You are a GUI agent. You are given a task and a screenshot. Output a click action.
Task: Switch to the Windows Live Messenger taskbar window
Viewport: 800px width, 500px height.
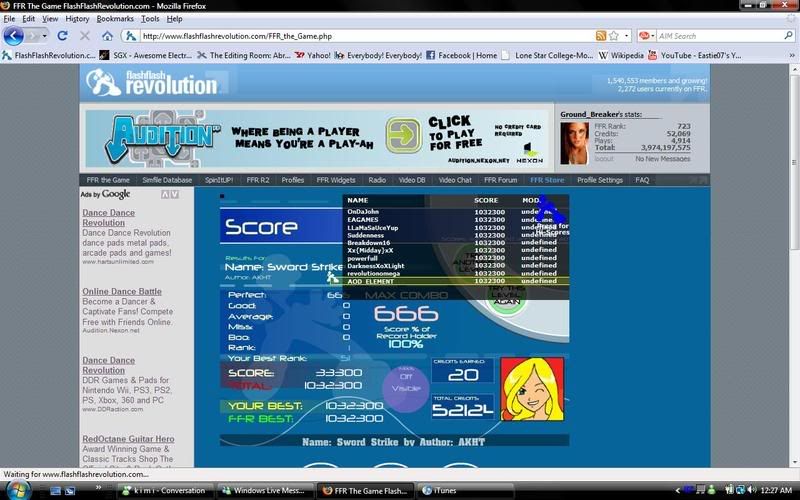263,490
